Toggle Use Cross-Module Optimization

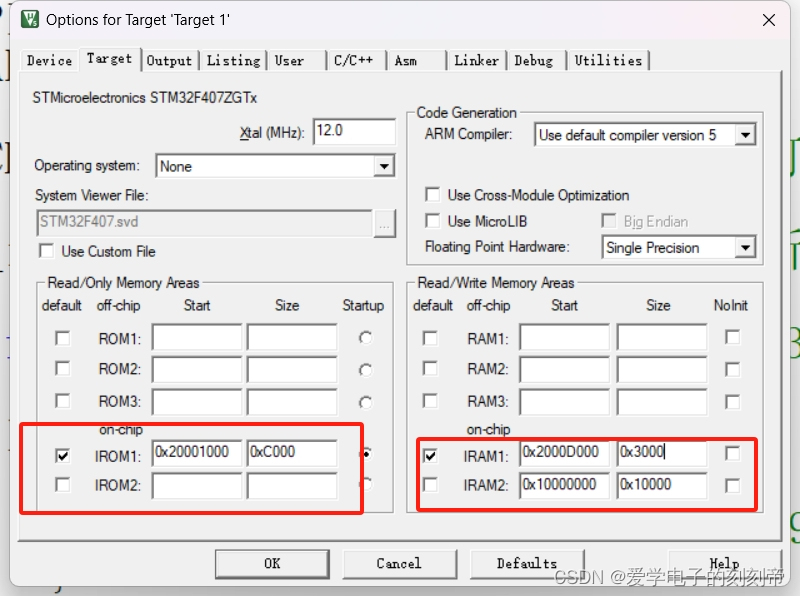point(433,194)
